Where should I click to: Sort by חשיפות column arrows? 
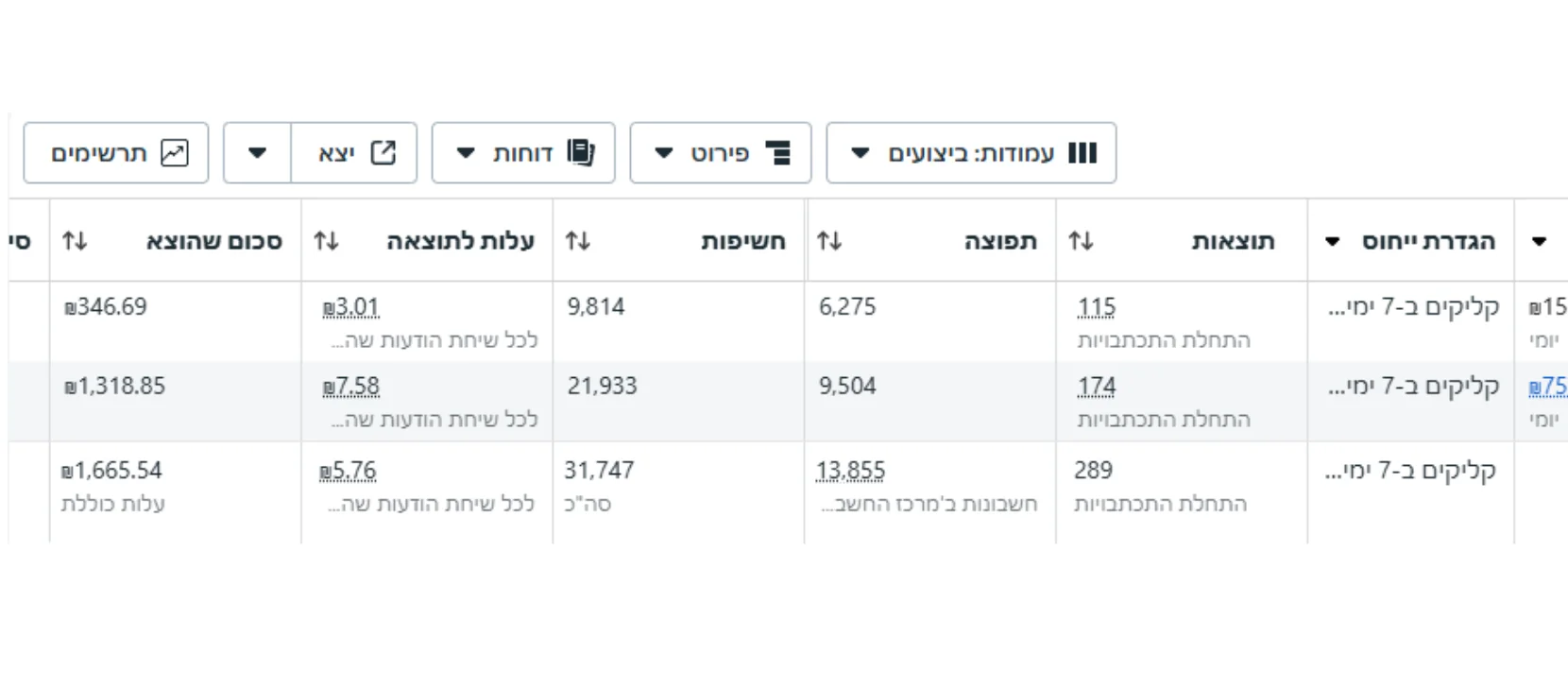pyautogui.click(x=577, y=241)
